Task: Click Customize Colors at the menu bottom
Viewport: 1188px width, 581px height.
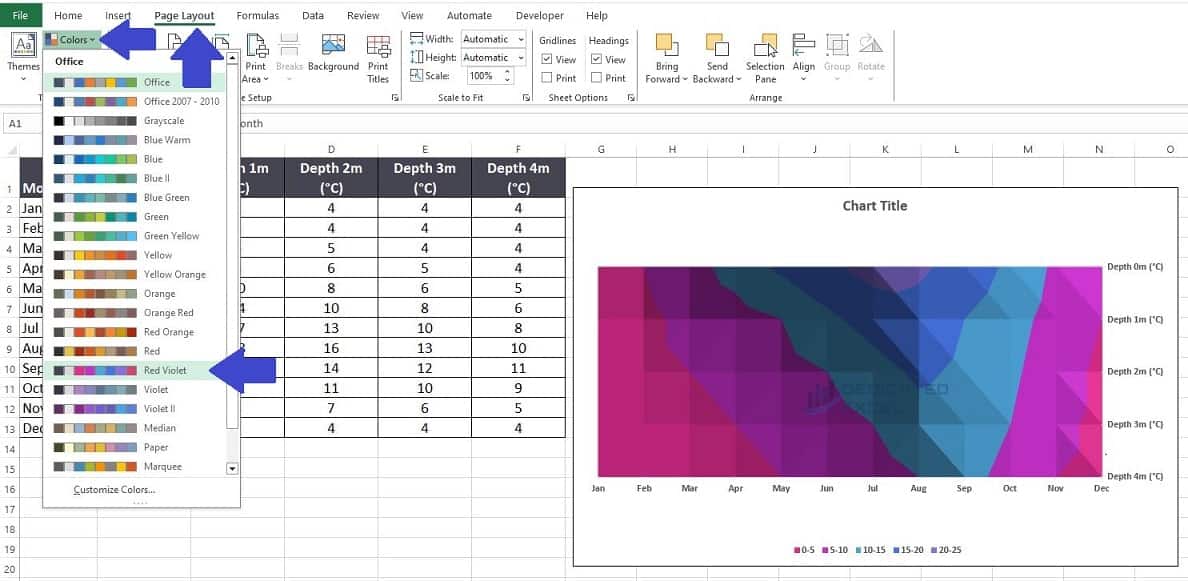Action: (113, 489)
